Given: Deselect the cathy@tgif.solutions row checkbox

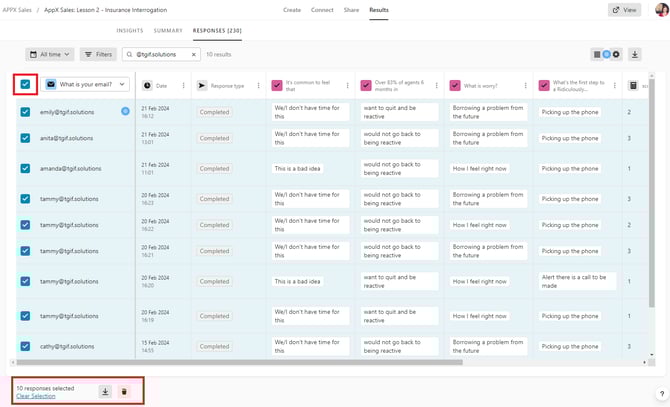Looking at the screenshot, I should point(25,347).
